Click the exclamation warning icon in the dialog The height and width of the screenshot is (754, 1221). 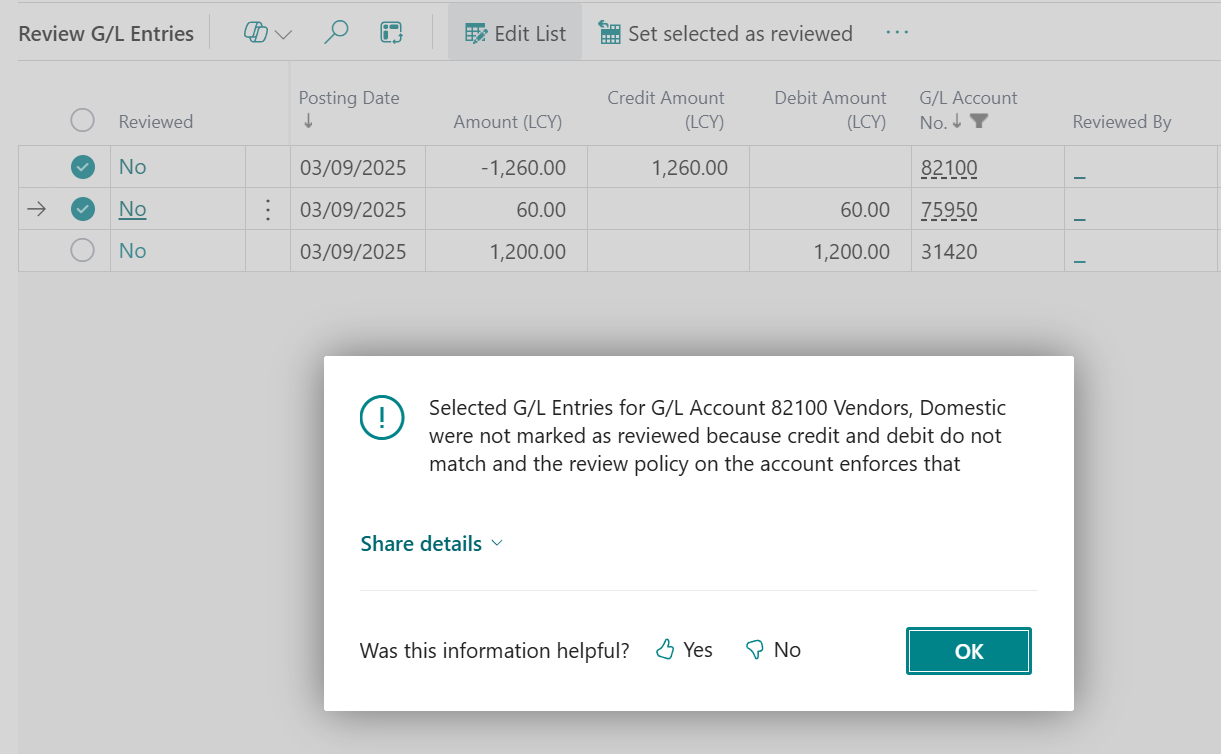point(381,417)
